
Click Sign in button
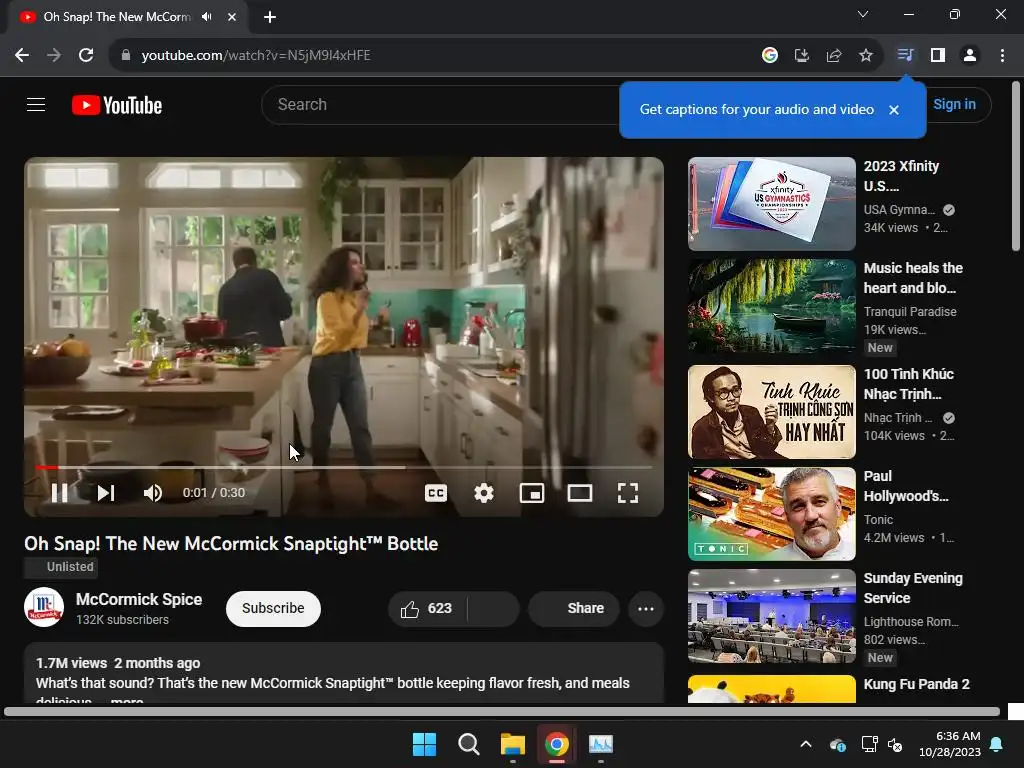coord(954,104)
